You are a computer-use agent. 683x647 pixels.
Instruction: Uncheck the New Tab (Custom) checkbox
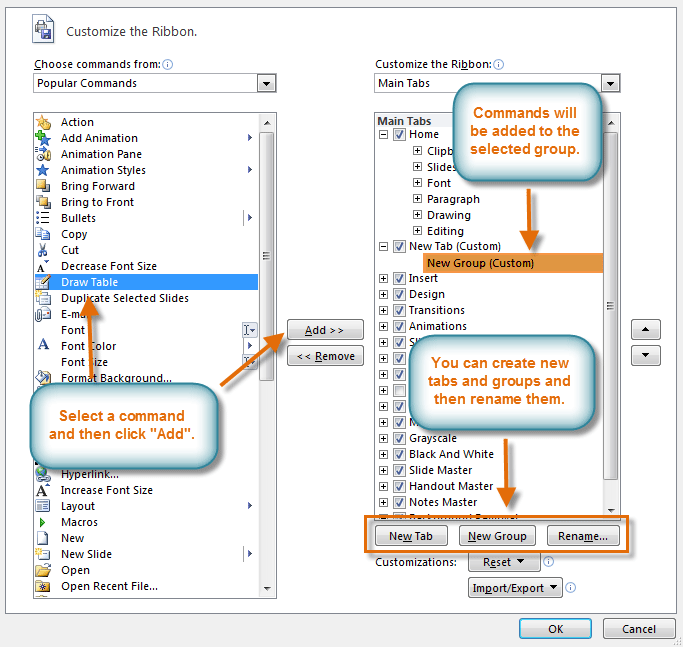point(399,247)
